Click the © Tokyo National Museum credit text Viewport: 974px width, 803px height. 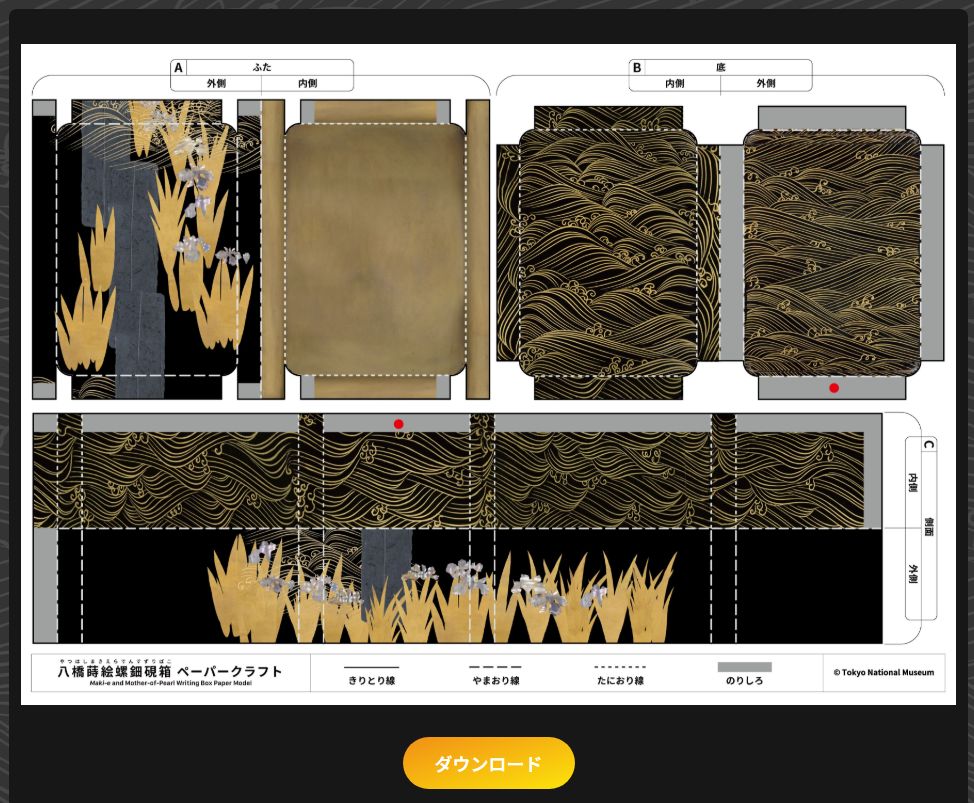coord(883,672)
